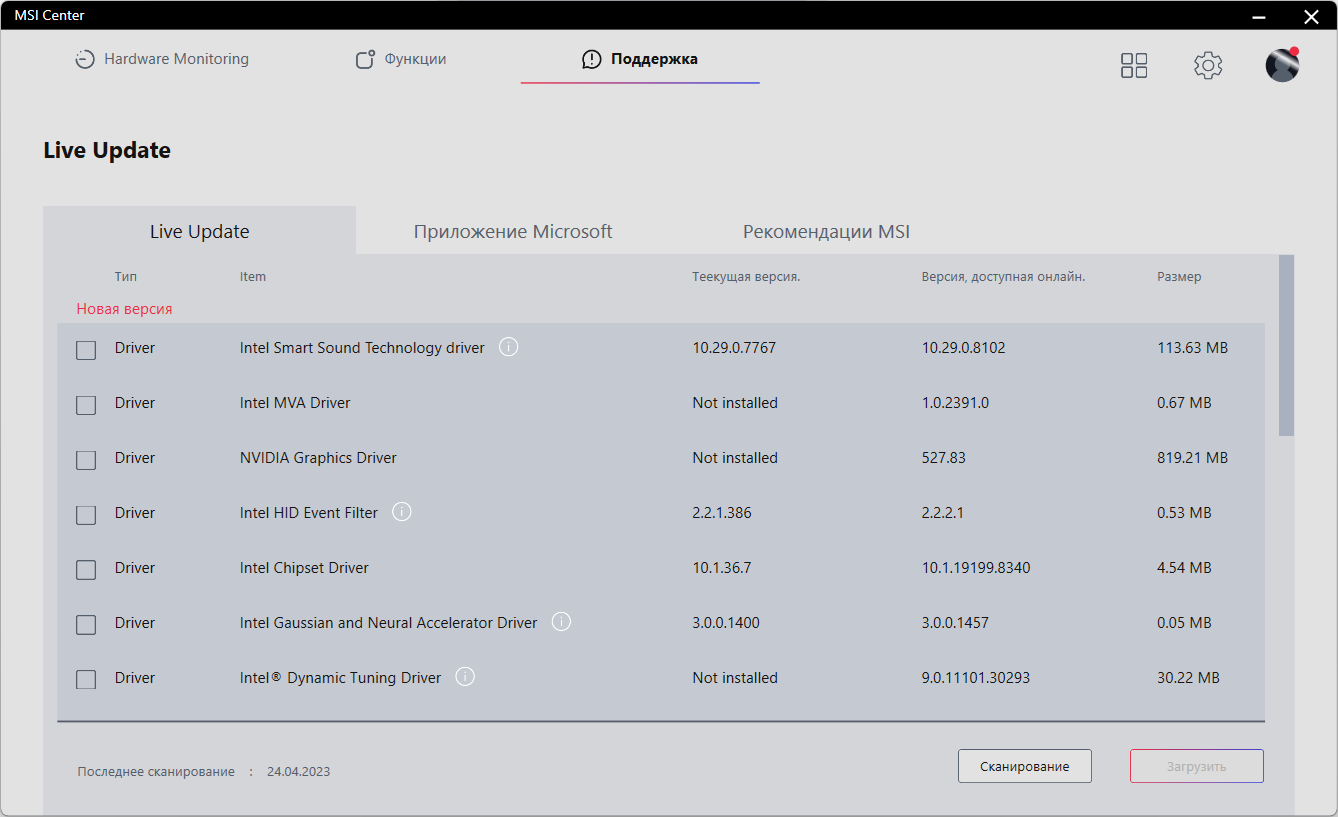Click the user profile avatar
Viewport: 1338px width, 817px height.
click(1282, 66)
